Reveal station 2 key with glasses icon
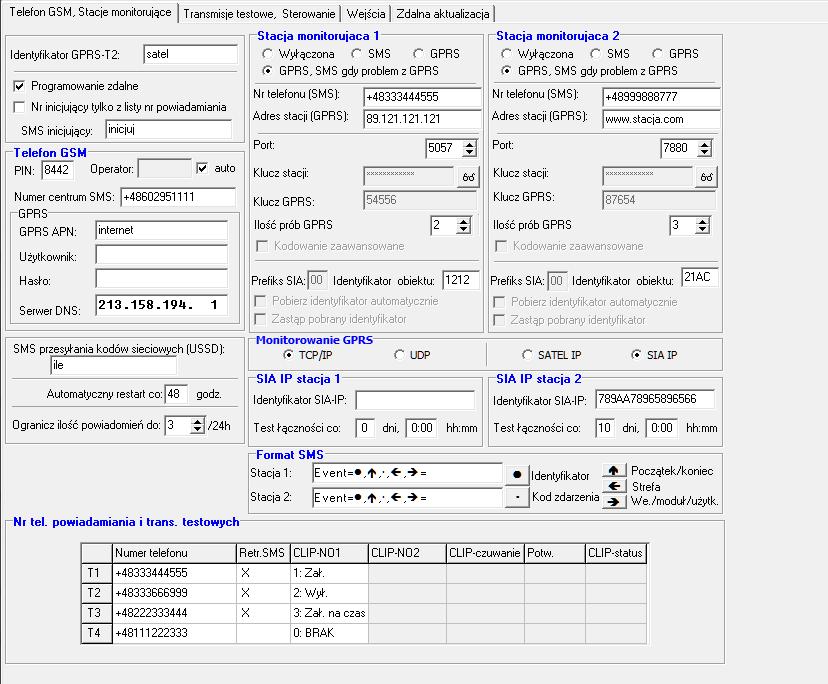Image resolution: width=828 pixels, height=684 pixels. coord(707,177)
